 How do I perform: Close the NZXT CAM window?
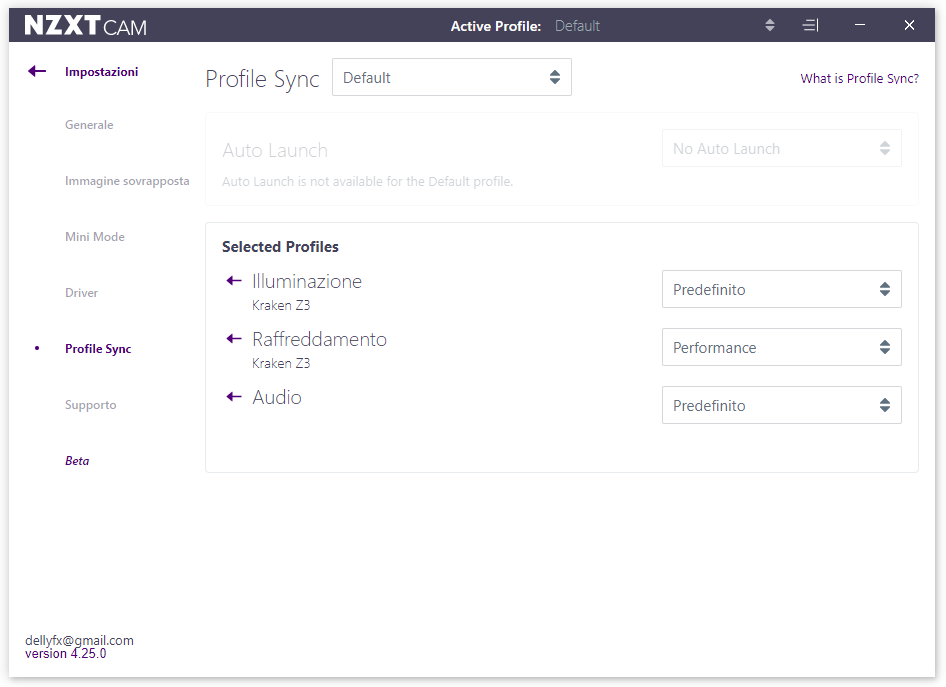[x=909, y=25]
